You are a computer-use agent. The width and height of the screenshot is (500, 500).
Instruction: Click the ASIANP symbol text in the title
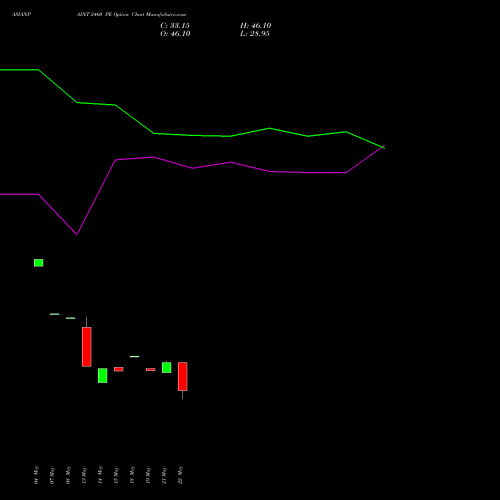point(21,15)
